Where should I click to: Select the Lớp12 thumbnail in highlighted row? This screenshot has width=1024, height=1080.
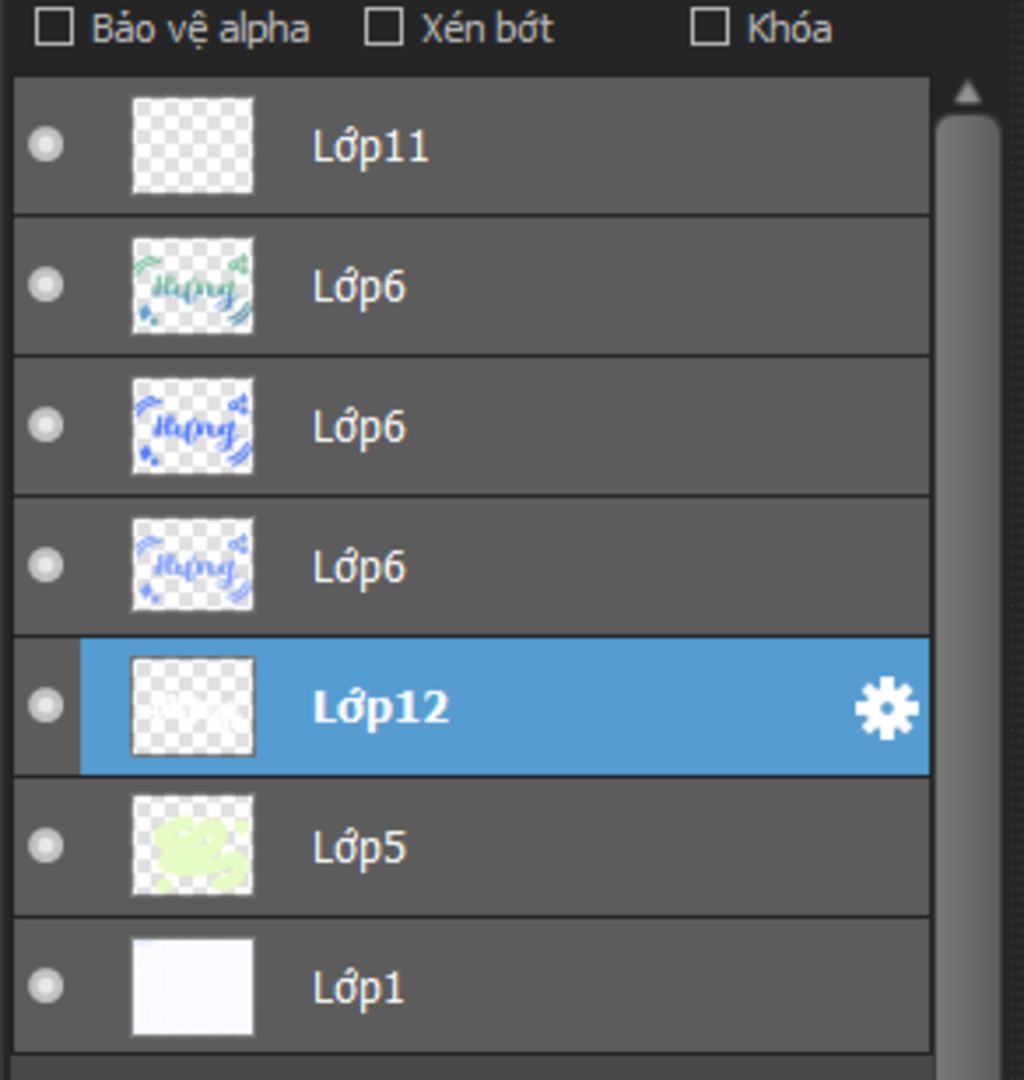(193, 706)
